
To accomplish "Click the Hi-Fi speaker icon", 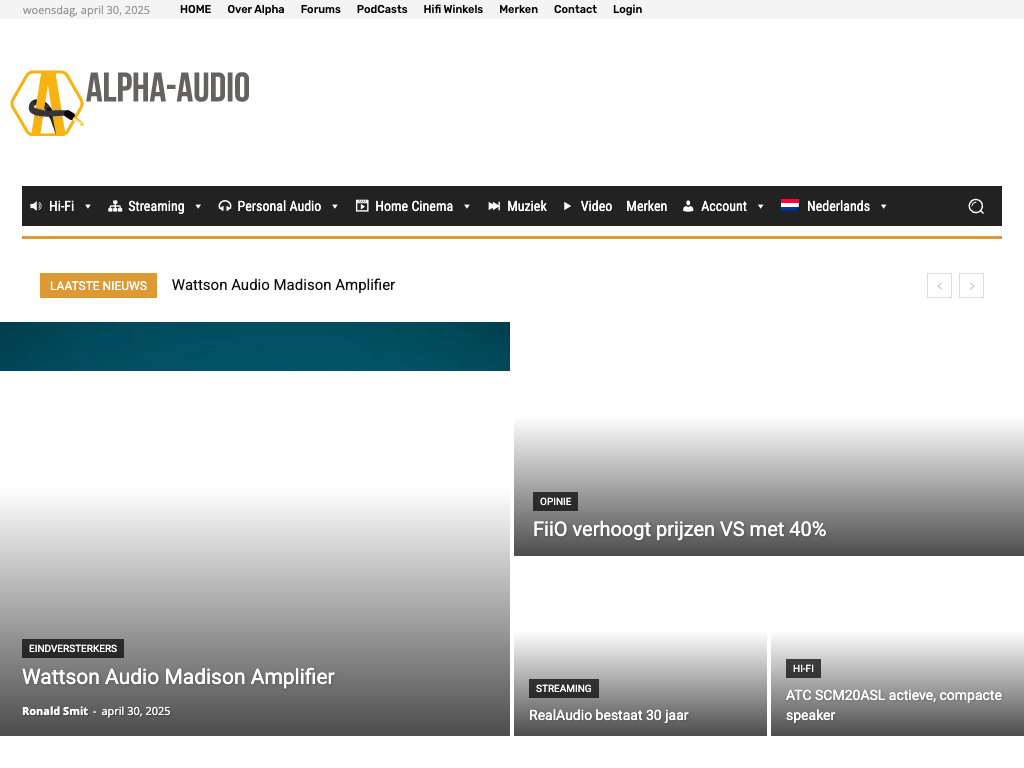I will 36,206.
